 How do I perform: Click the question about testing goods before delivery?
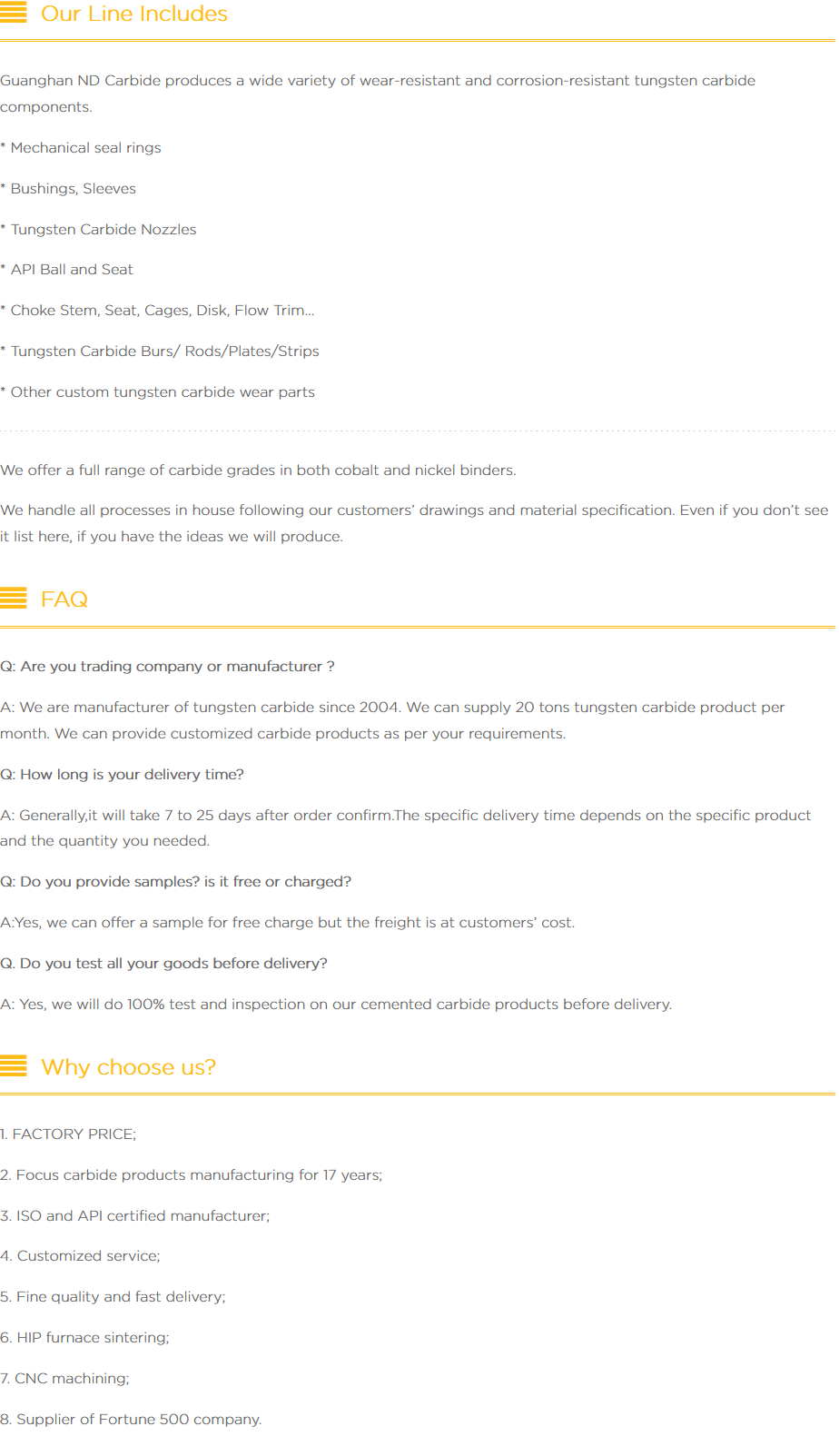(x=163, y=964)
